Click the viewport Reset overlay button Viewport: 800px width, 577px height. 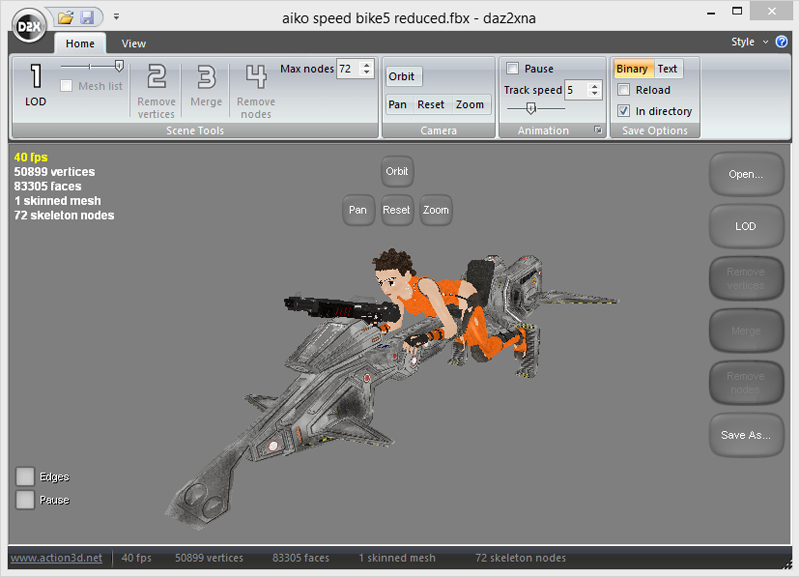coord(396,210)
